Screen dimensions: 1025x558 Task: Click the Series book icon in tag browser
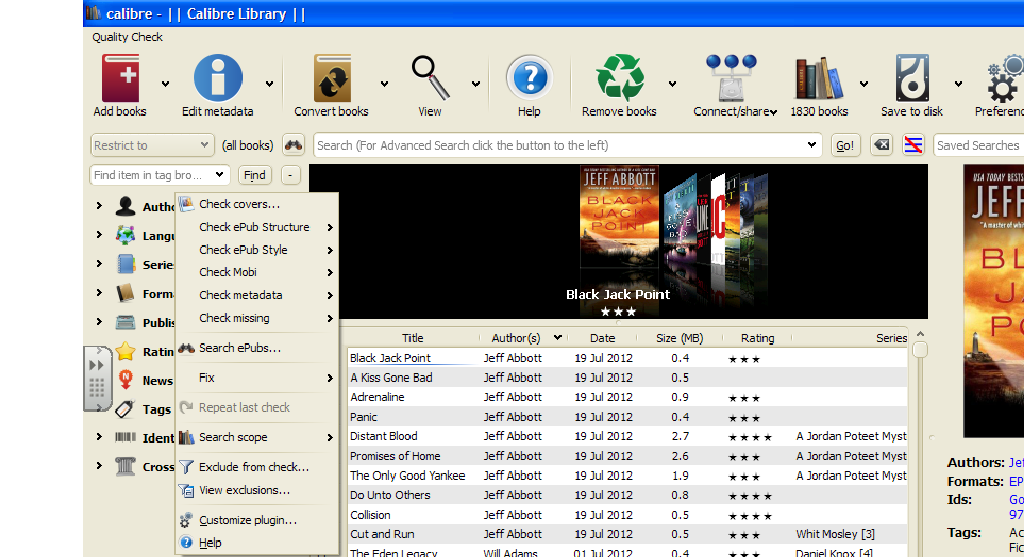pos(125,264)
